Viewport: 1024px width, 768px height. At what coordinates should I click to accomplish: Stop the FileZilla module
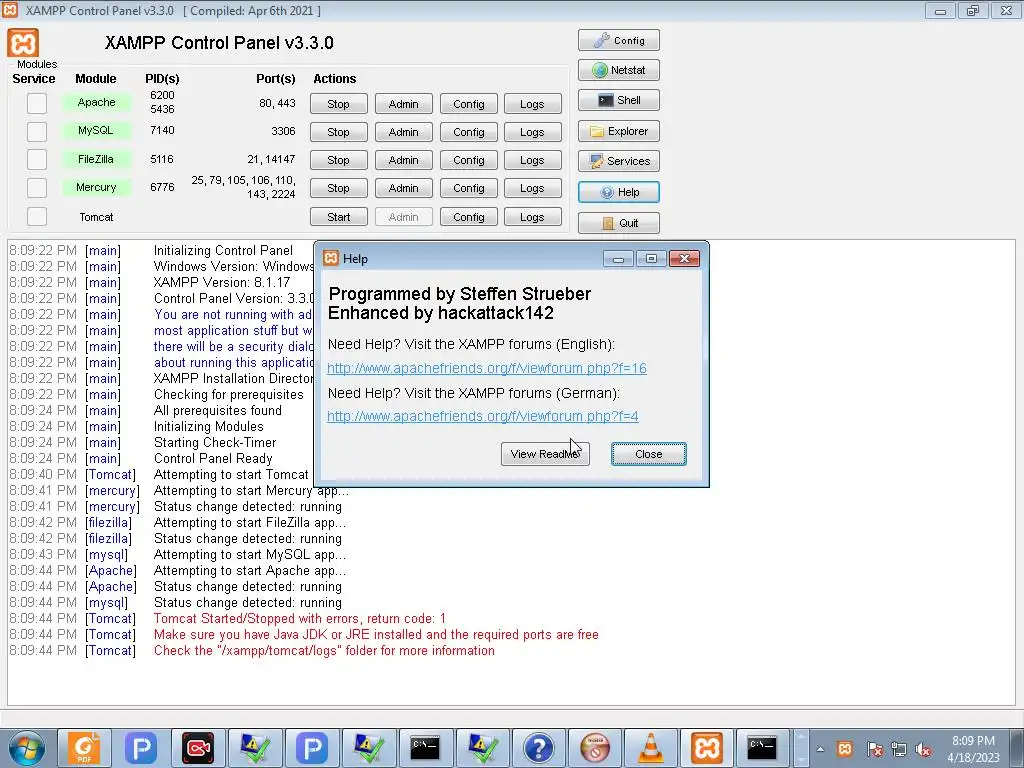[338, 160]
